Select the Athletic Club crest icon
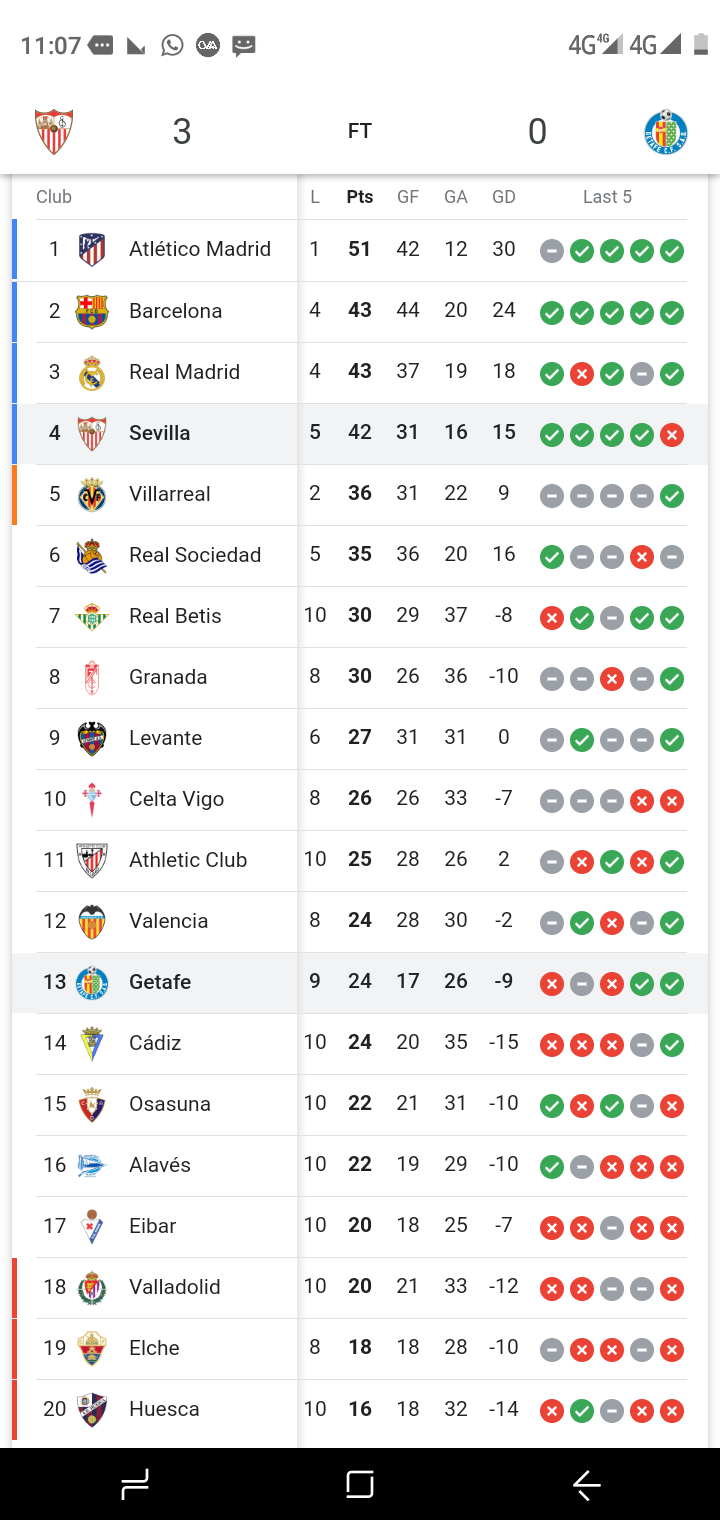 pos(92,860)
